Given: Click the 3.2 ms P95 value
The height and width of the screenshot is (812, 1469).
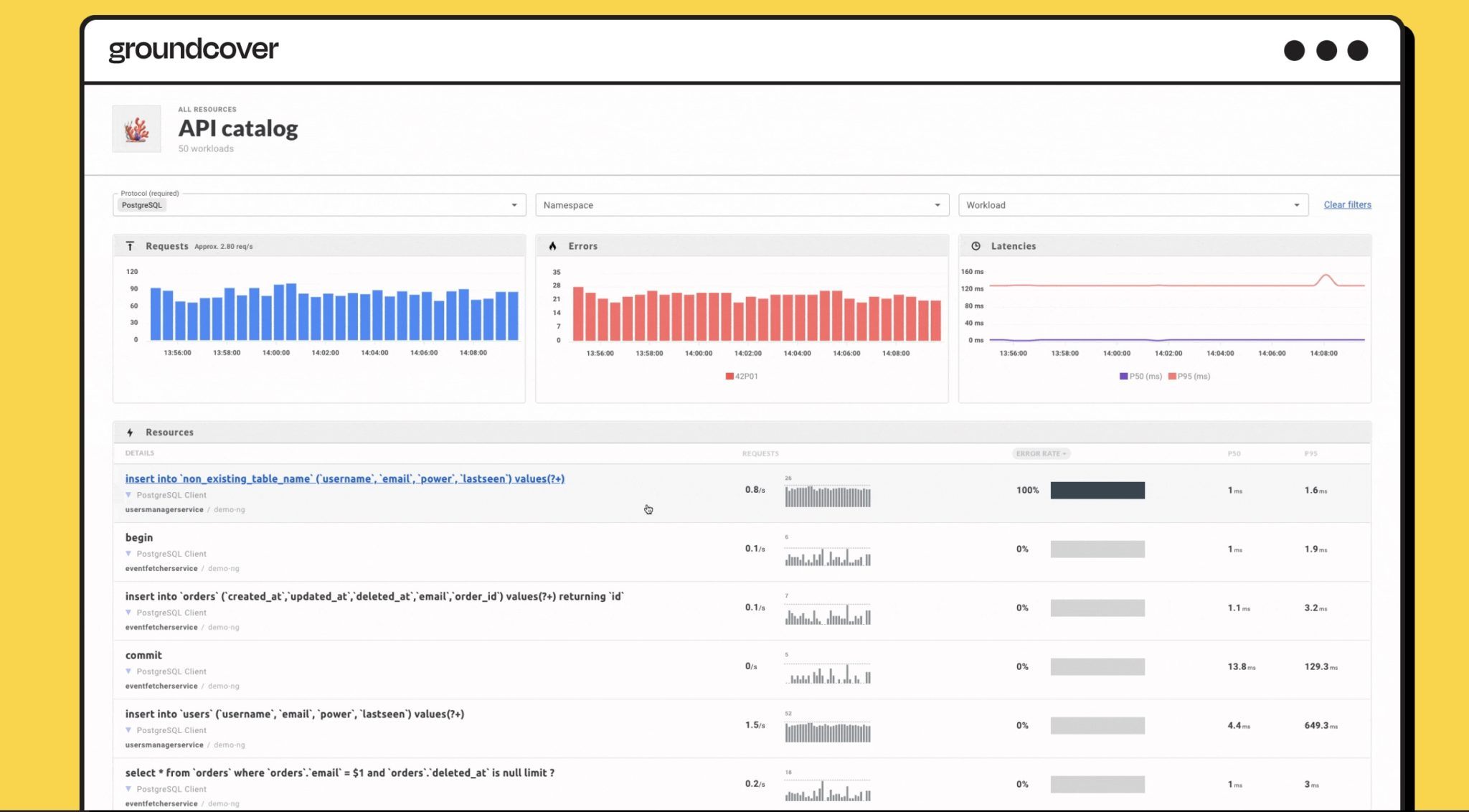Looking at the screenshot, I should click(1316, 608).
